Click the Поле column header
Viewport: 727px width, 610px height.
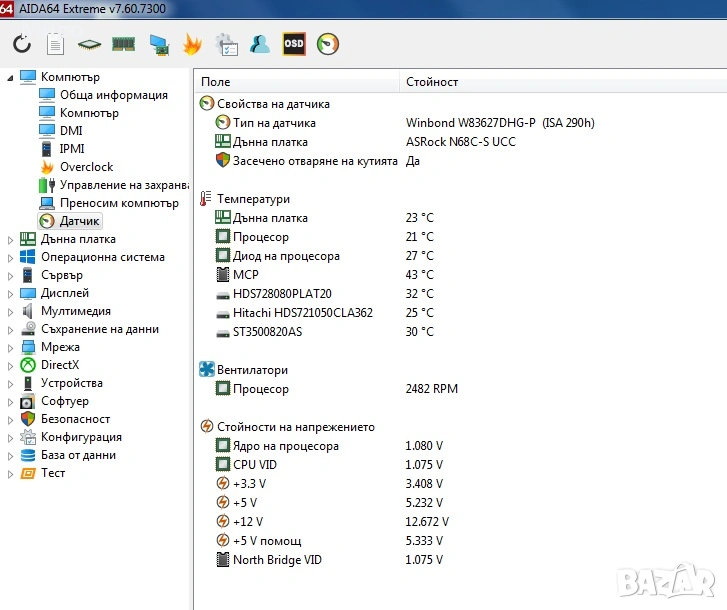coord(216,81)
